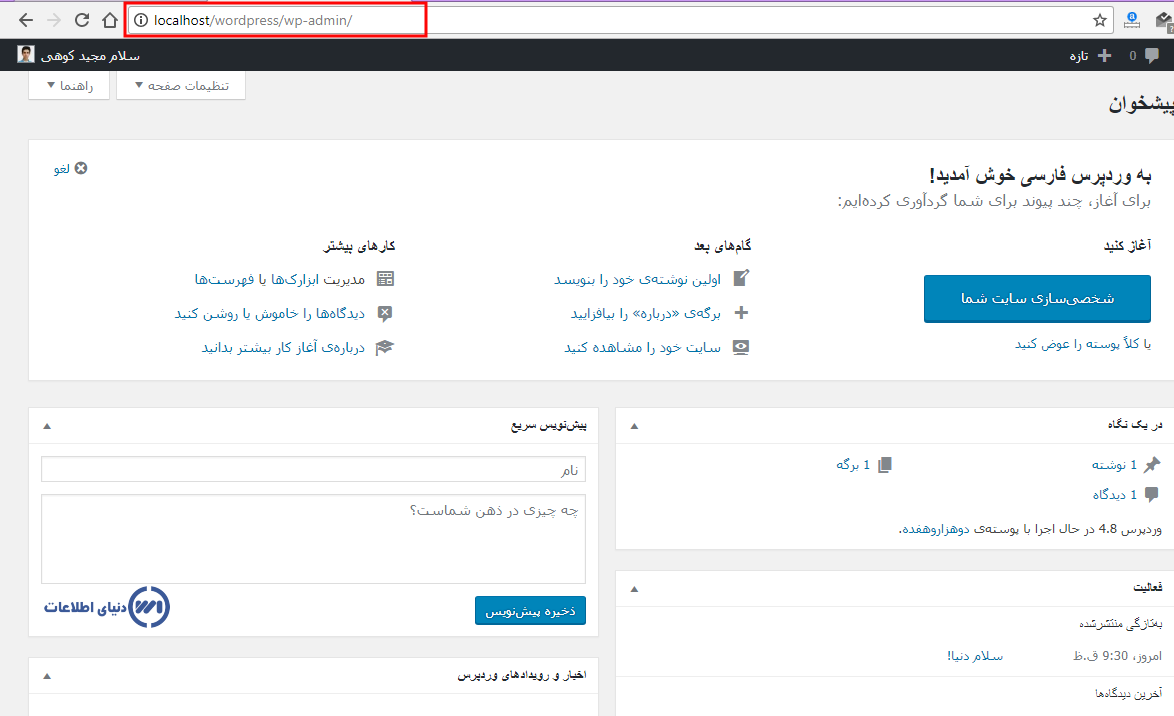This screenshot has width=1174, height=716.
Task: Click the plus 'تازه' new content icon
Action: pyautogui.click(x=1104, y=56)
